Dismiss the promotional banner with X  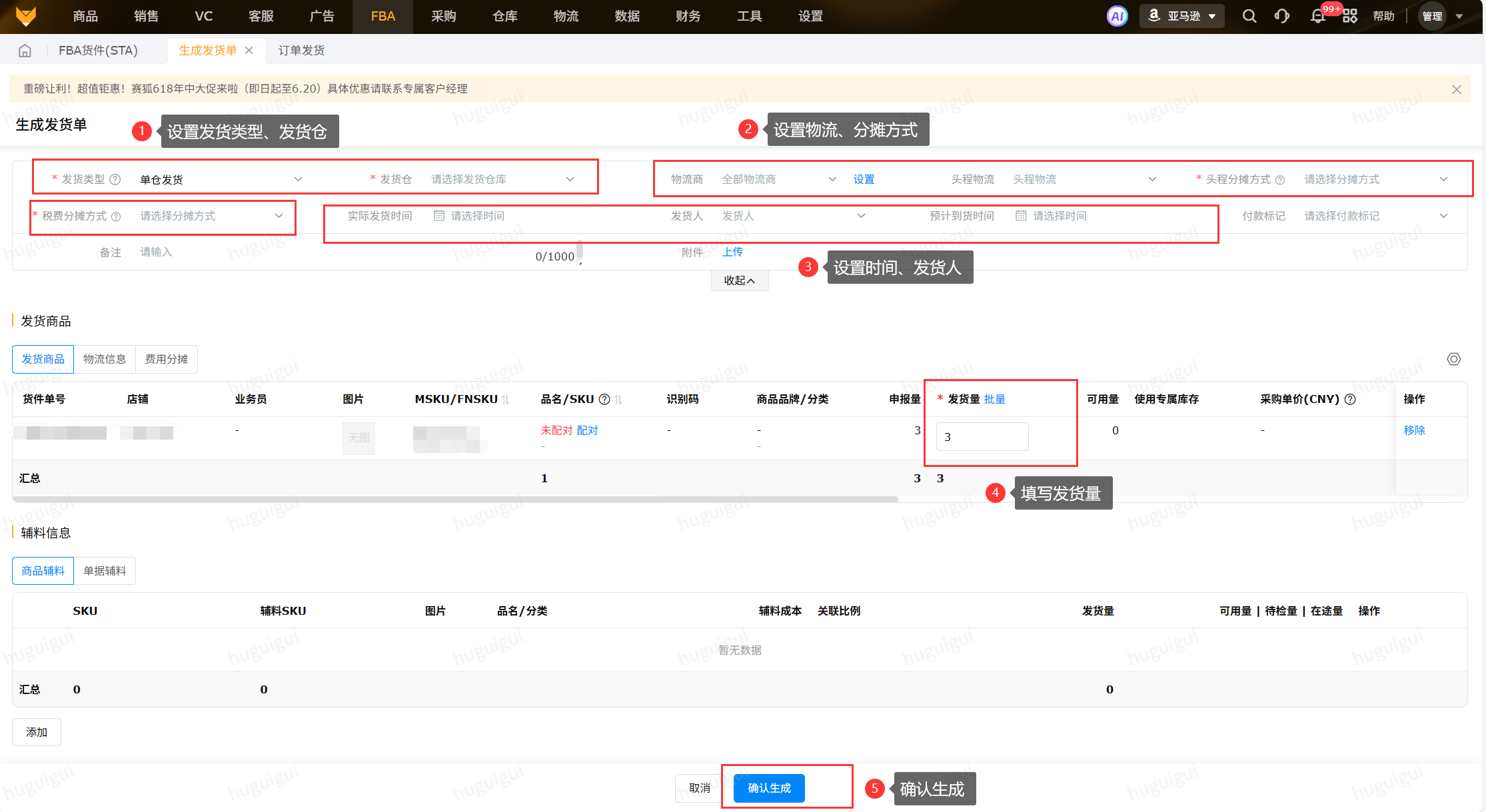(x=1456, y=89)
